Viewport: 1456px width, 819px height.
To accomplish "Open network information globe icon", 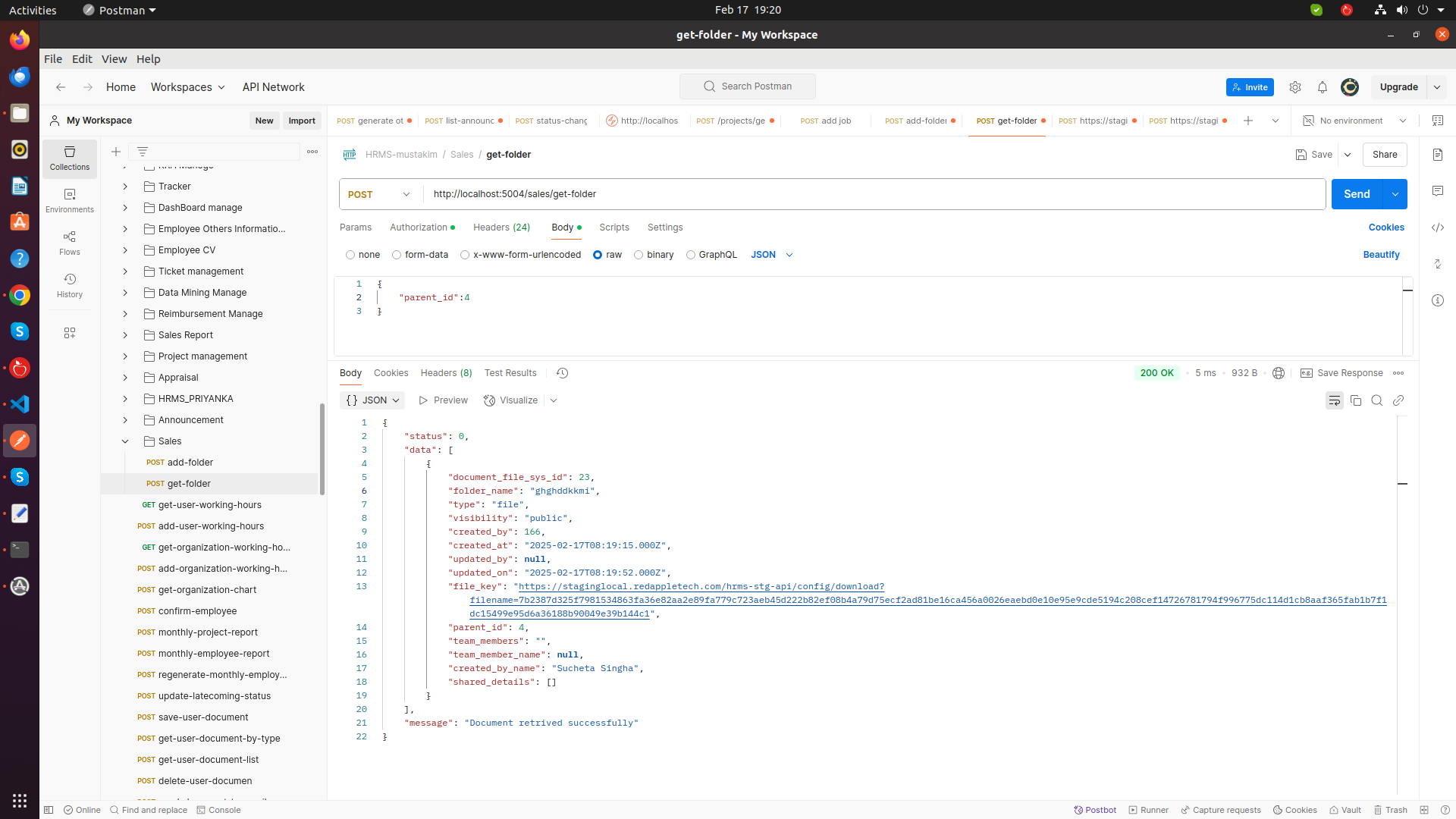I will click(x=1279, y=373).
